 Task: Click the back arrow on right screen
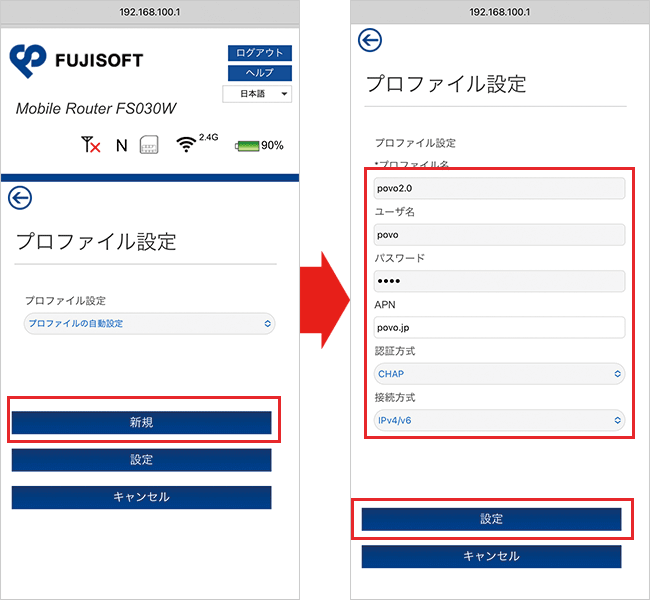[370, 40]
